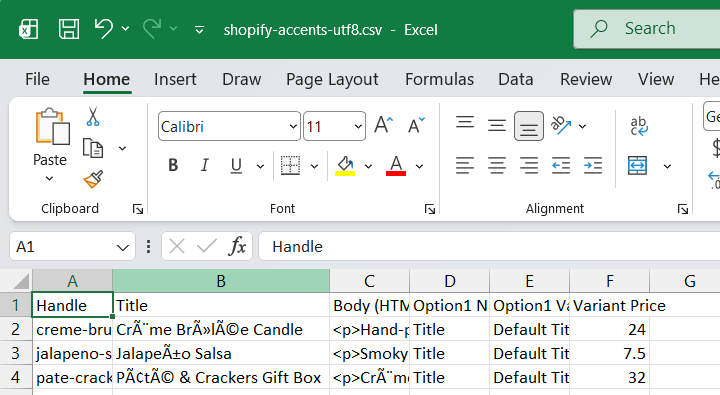This screenshot has width=720, height=395.
Task: Set Middle Align vertical alignment
Action: (497, 125)
